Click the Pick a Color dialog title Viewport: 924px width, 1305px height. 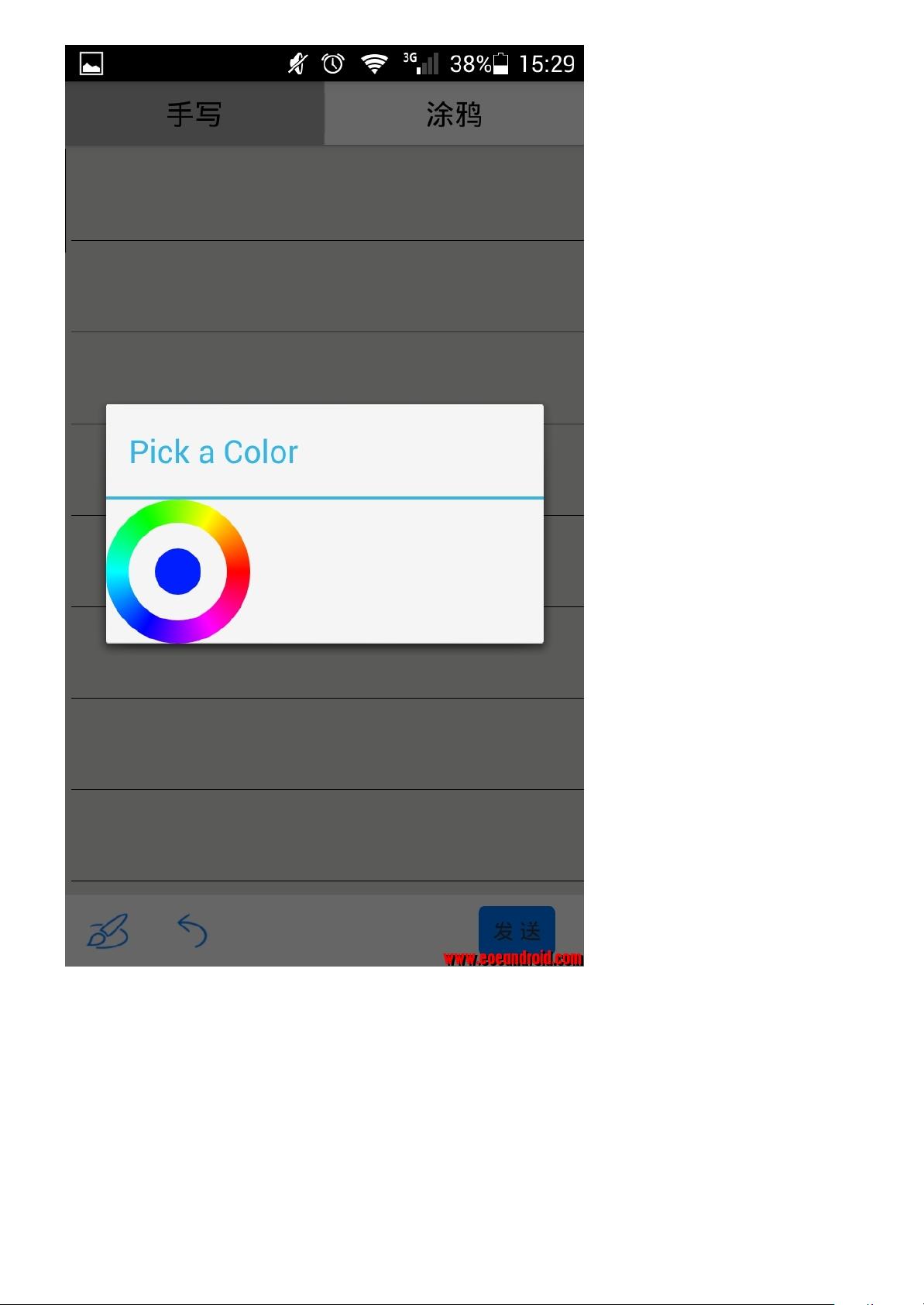pos(213,452)
